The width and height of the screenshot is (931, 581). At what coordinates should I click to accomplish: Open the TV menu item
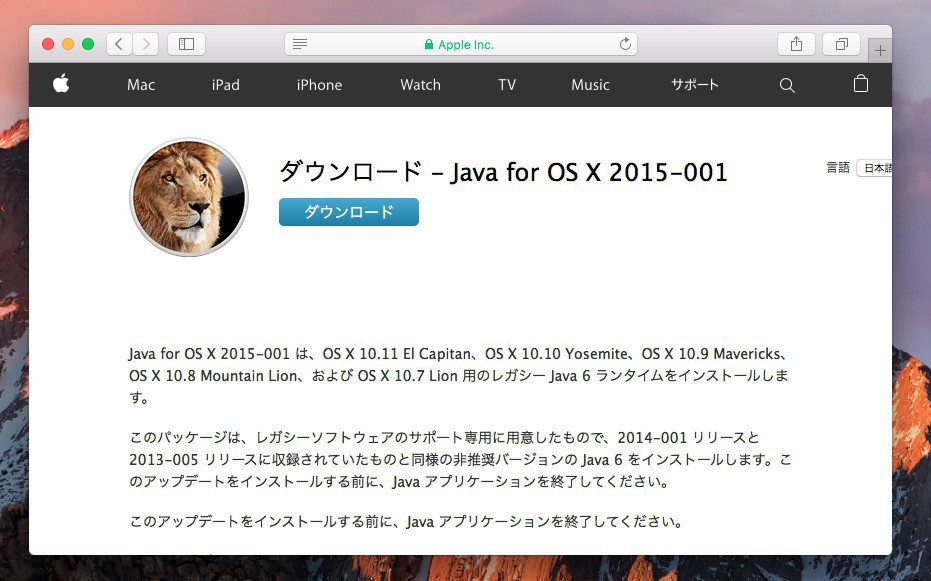click(506, 85)
